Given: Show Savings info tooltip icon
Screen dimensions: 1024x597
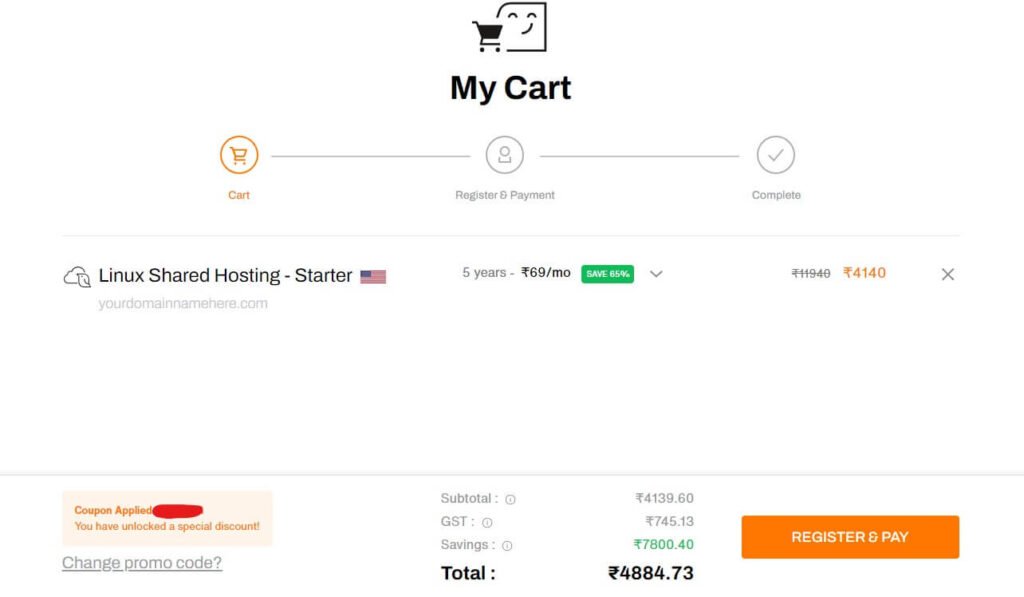Looking at the screenshot, I should pyautogui.click(x=507, y=545).
